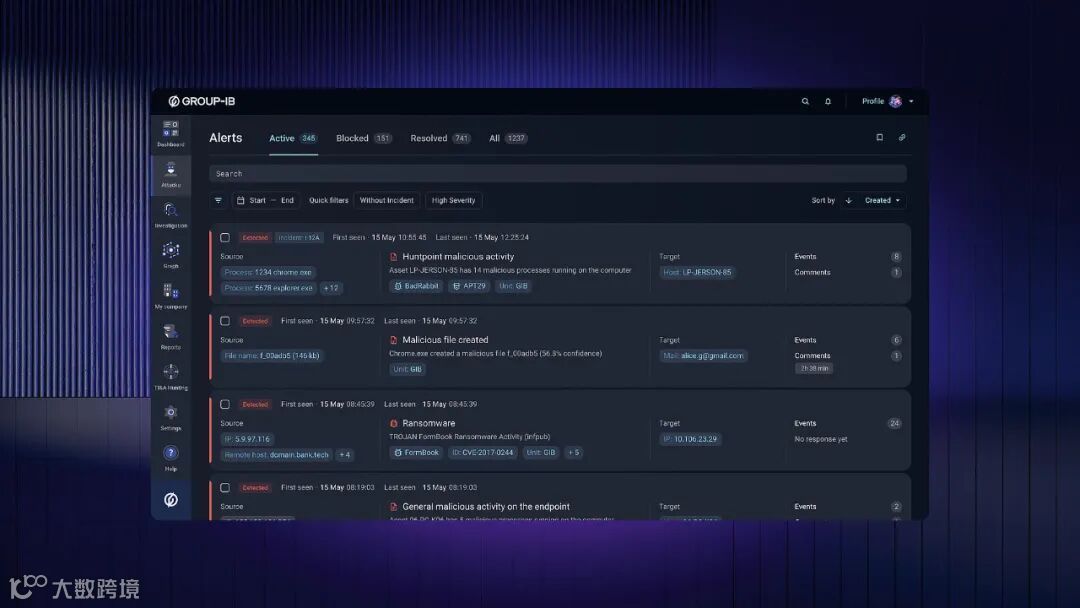Screen dimensions: 1080x608
Task: Open the Reports sidebar icon
Action: point(171,336)
